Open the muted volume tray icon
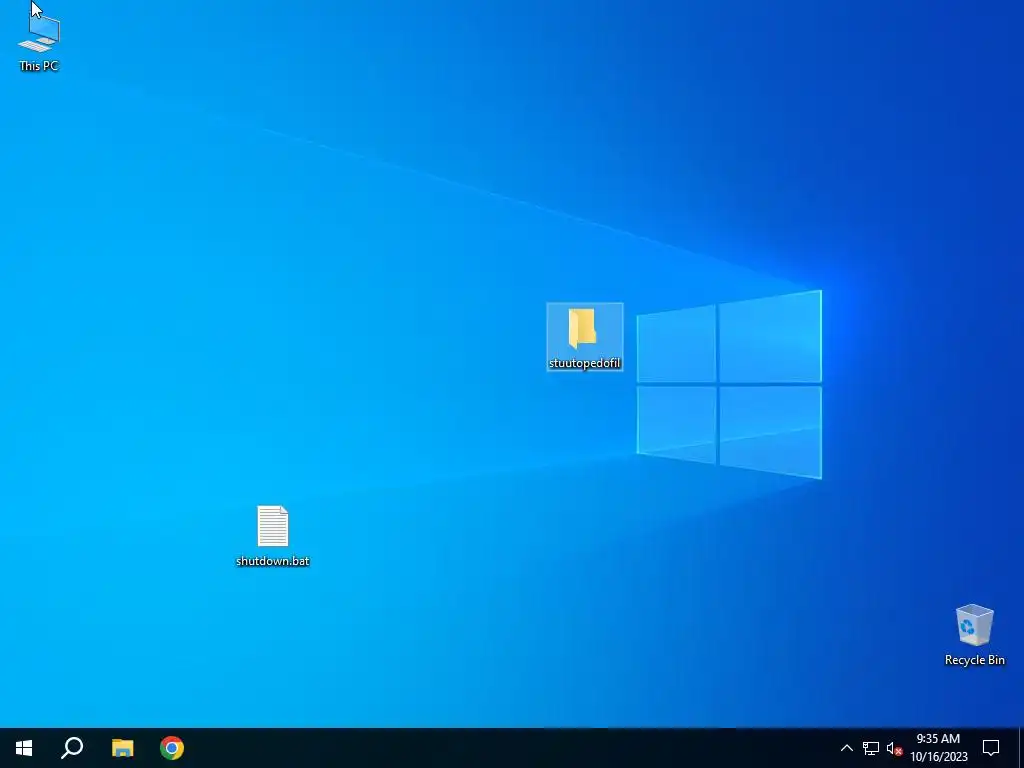Viewport: 1024px width, 768px height. [894, 748]
